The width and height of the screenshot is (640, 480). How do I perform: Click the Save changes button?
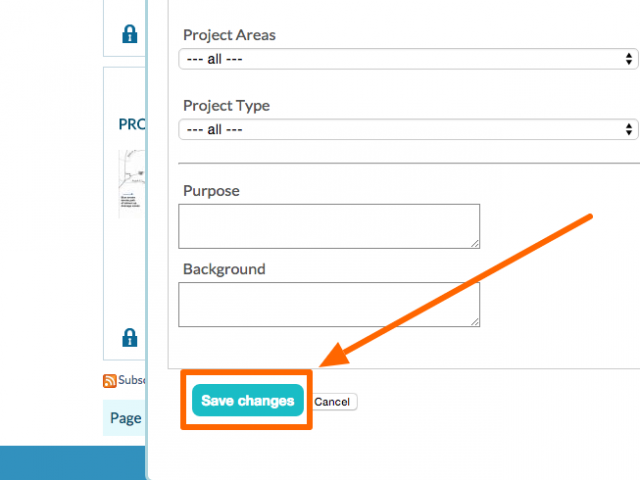pos(248,400)
